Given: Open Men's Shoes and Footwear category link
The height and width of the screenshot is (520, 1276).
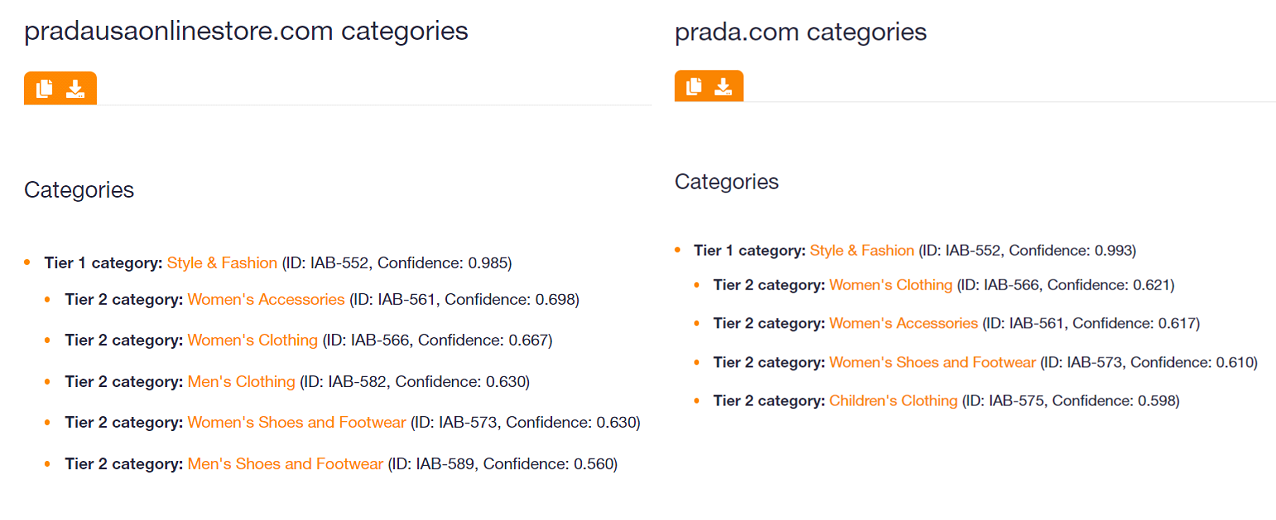Looking at the screenshot, I should click(x=285, y=463).
